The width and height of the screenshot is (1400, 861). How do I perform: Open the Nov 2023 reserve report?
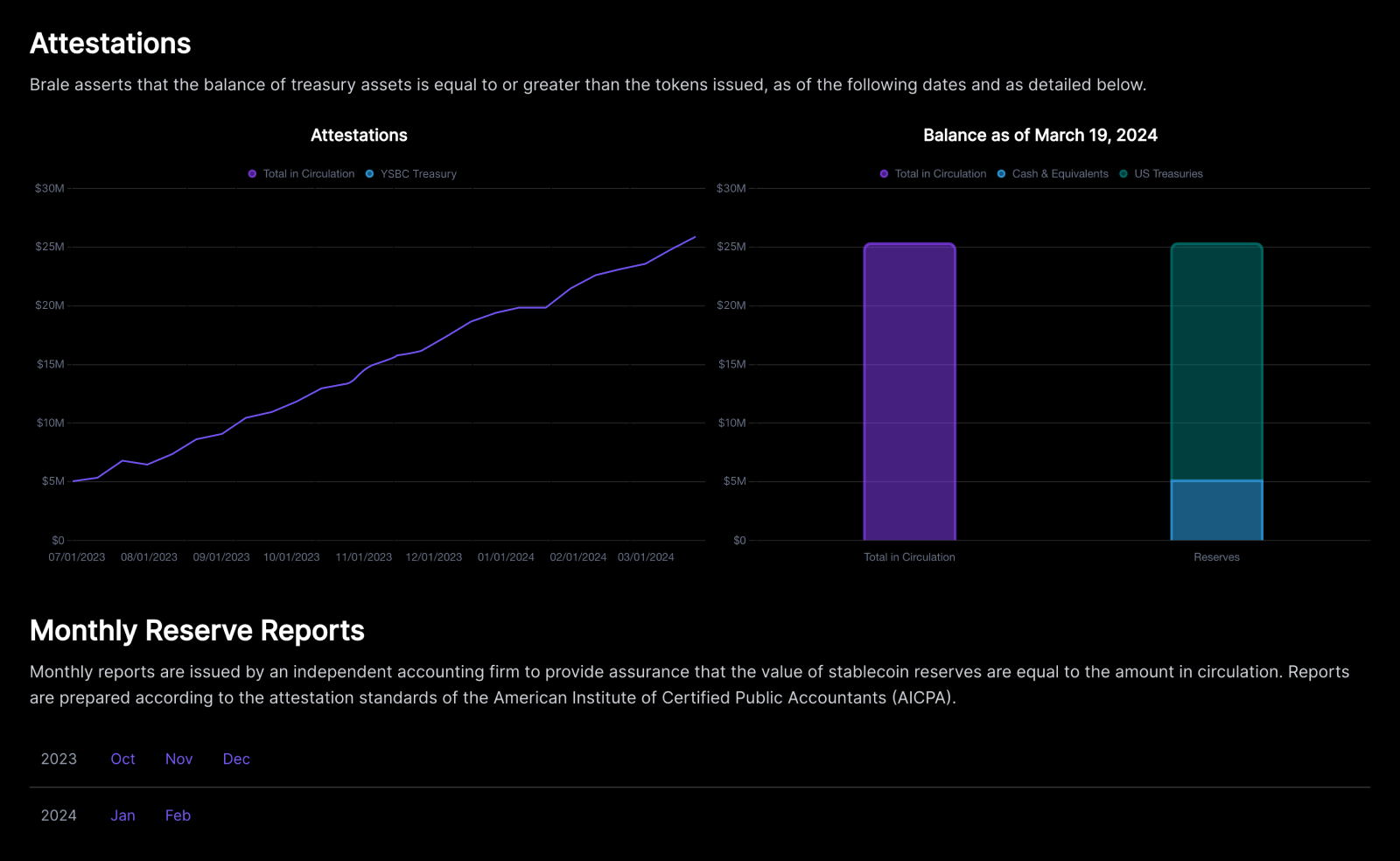[x=178, y=759]
